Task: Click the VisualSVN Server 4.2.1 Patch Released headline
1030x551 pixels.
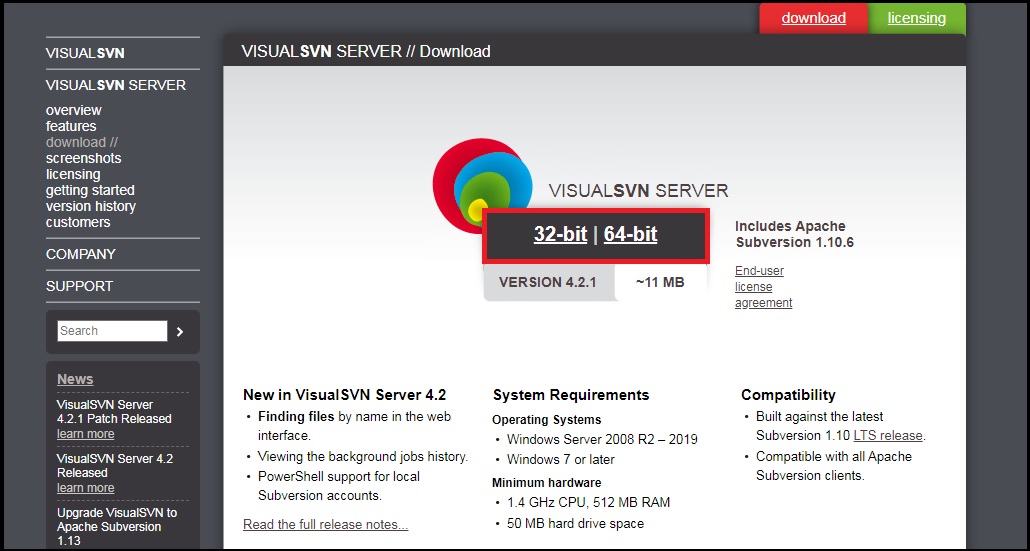Action: 114,412
